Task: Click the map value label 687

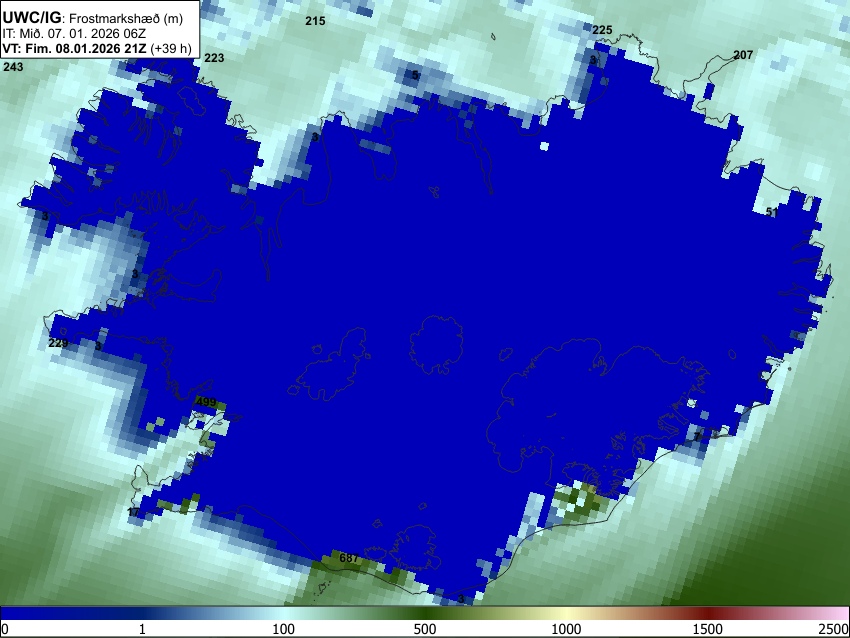Action: coord(349,558)
